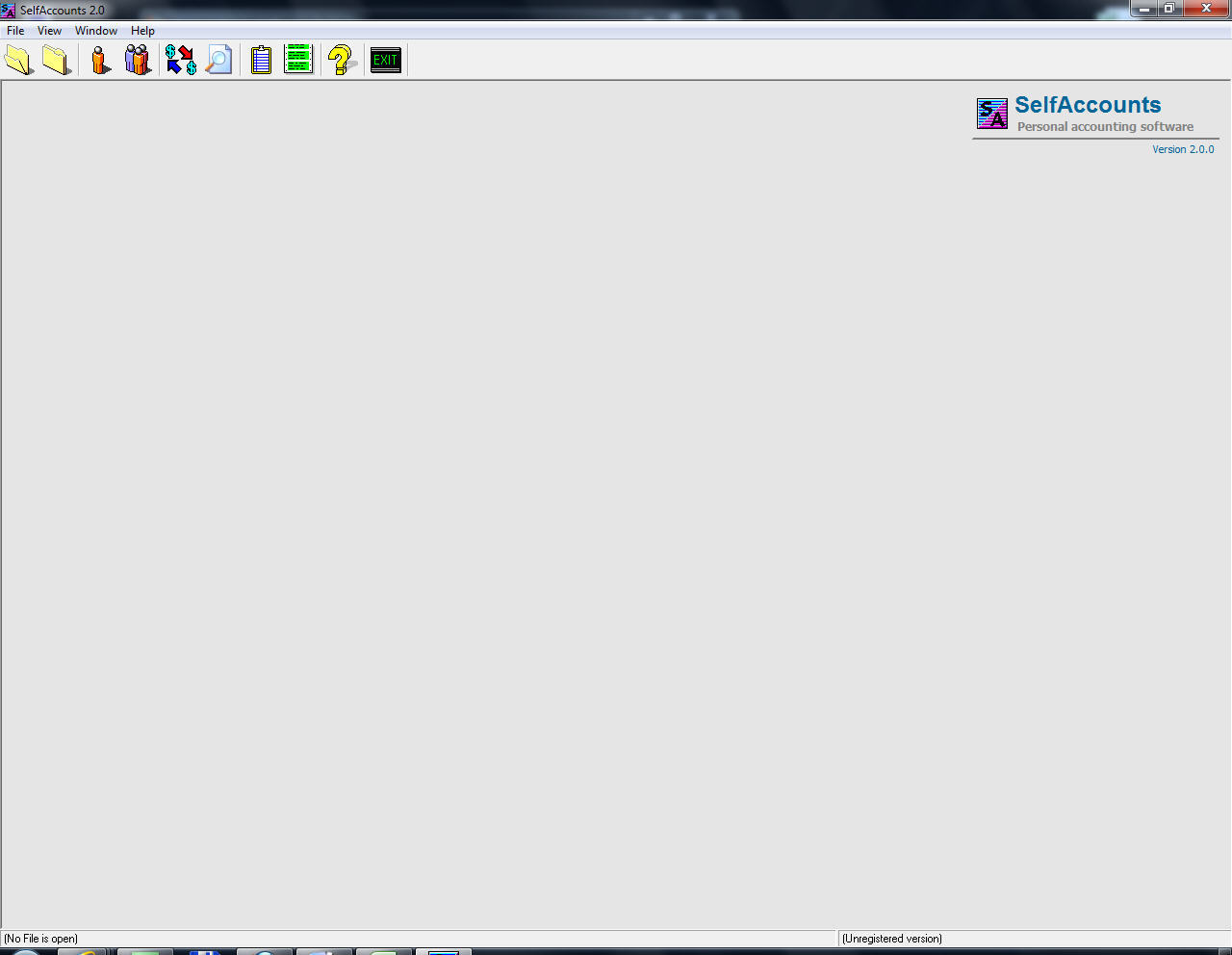Open the currency transactions icon
The image size is (1232, 955).
tap(180, 59)
